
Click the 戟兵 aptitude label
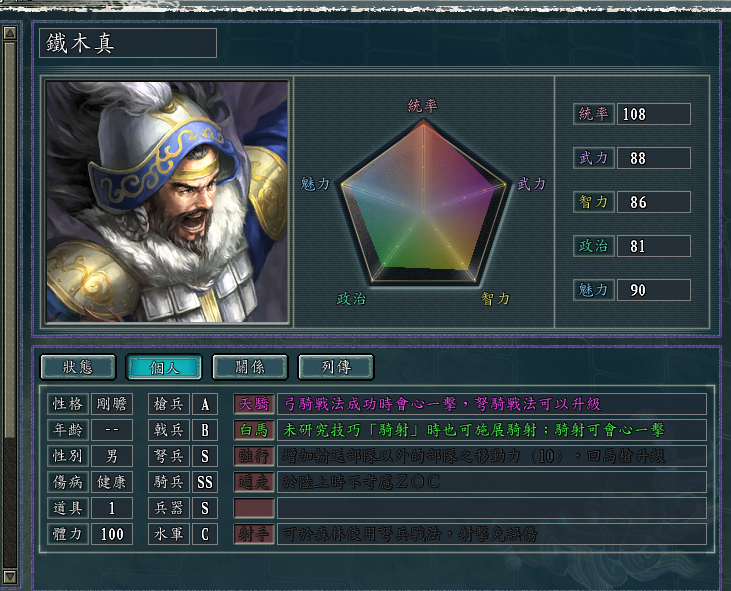pyautogui.click(x=169, y=430)
